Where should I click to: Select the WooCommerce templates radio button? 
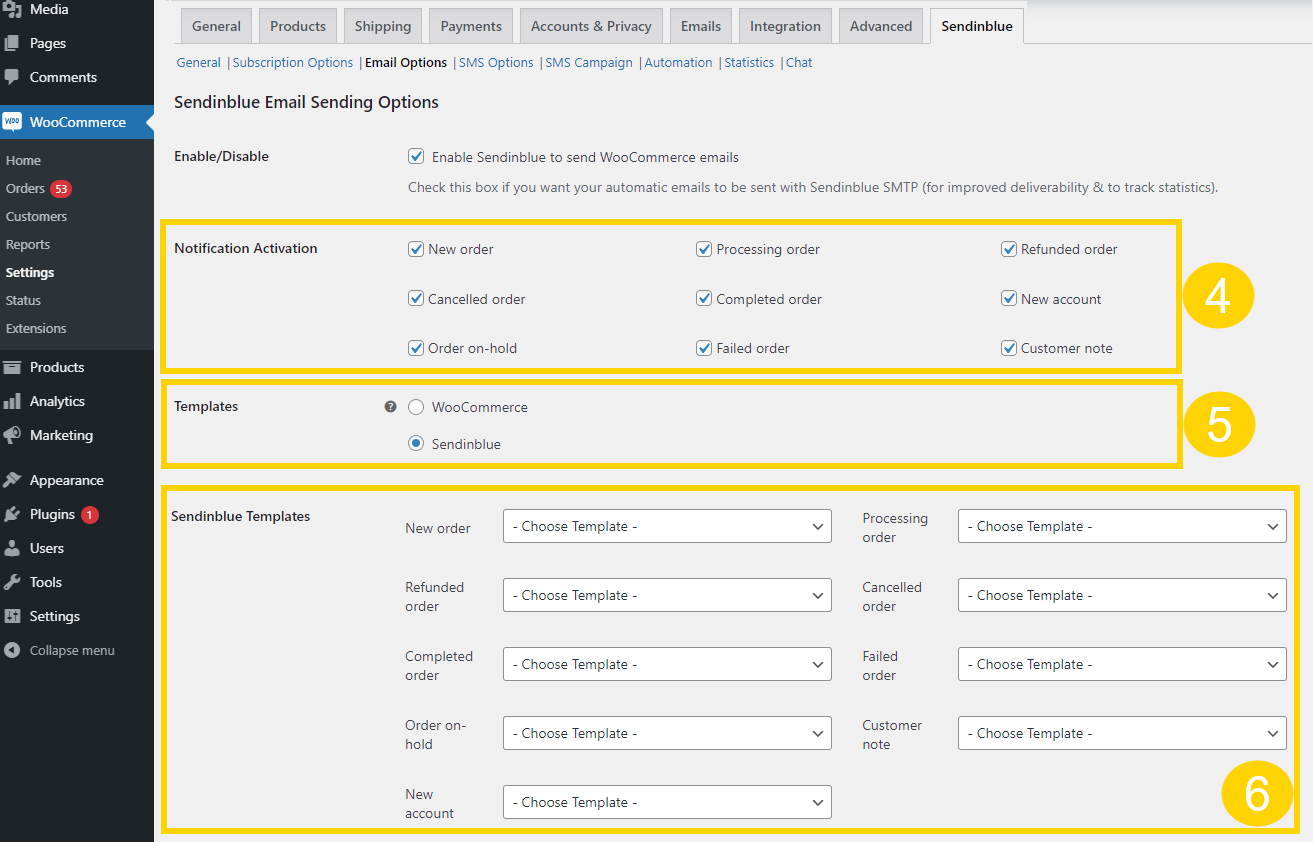[x=416, y=407]
